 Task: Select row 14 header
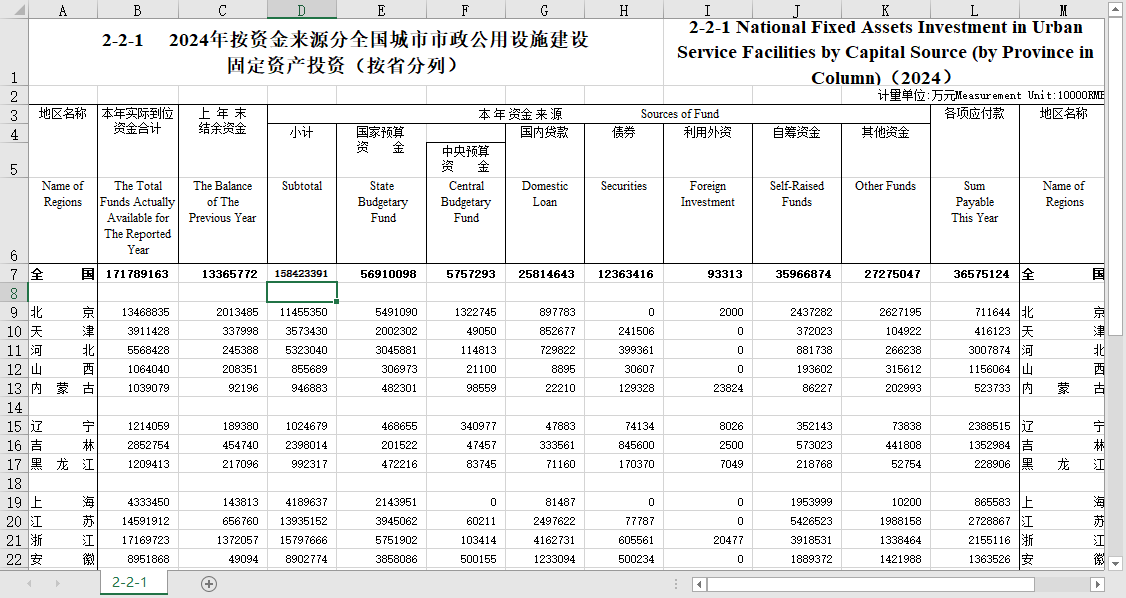click(x=14, y=407)
